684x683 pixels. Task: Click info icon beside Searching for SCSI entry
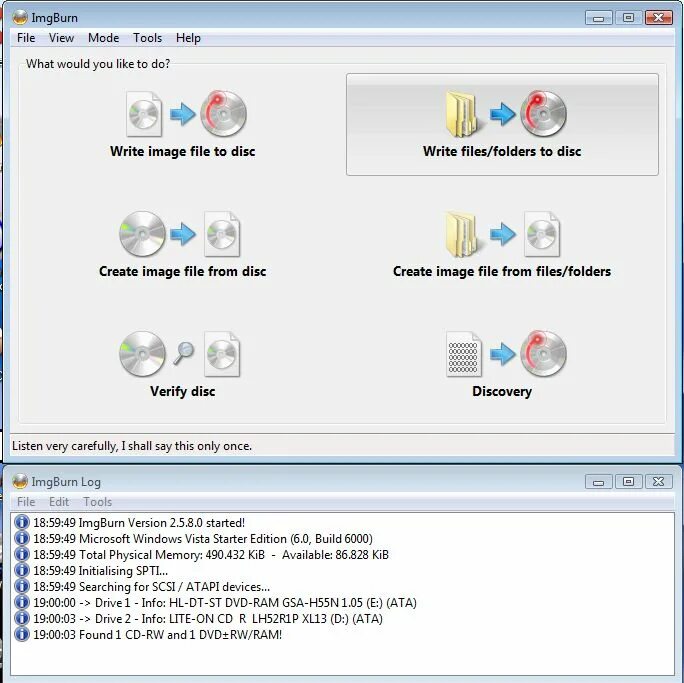pyautogui.click(x=21, y=586)
